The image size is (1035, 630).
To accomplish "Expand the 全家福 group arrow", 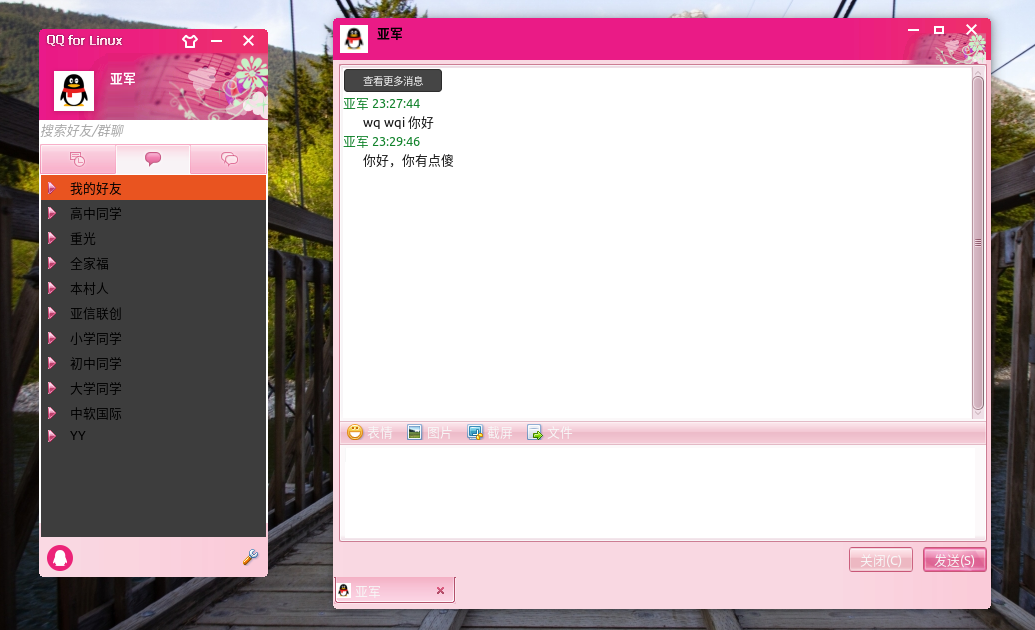I will tap(52, 263).
